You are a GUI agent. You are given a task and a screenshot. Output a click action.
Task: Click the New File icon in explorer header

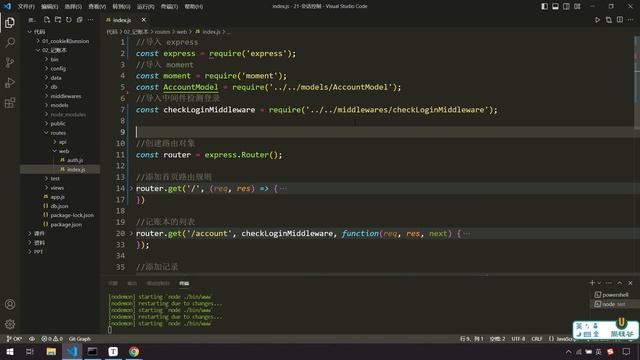click(x=47, y=20)
